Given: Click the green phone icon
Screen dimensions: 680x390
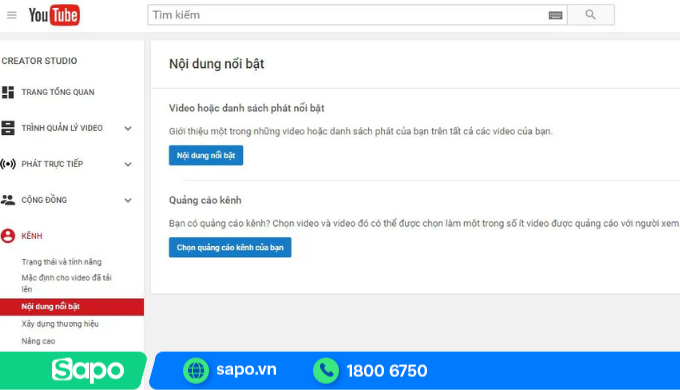Looking at the screenshot, I should tap(326, 370).
